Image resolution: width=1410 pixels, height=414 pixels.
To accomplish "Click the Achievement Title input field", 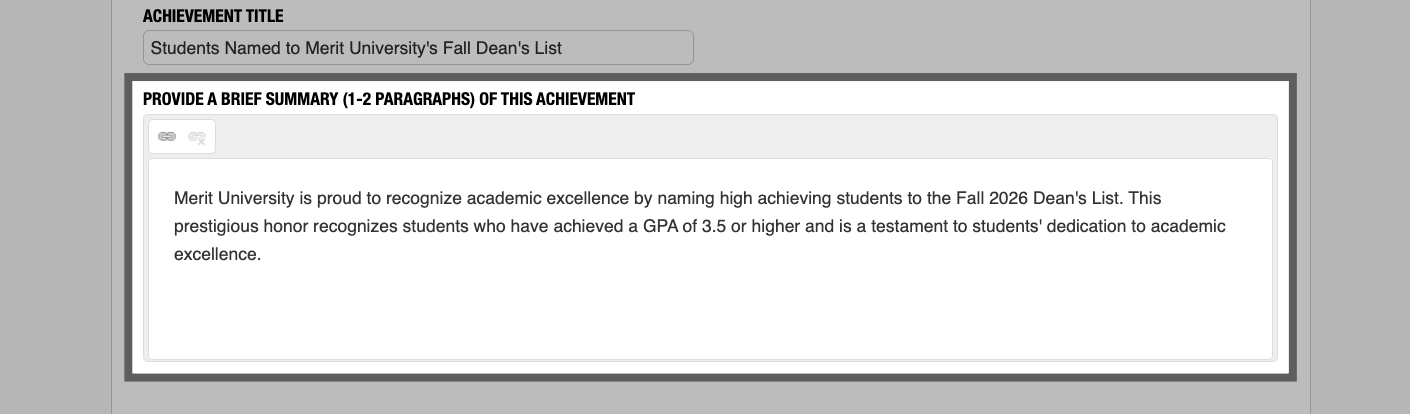I will tap(418, 48).
